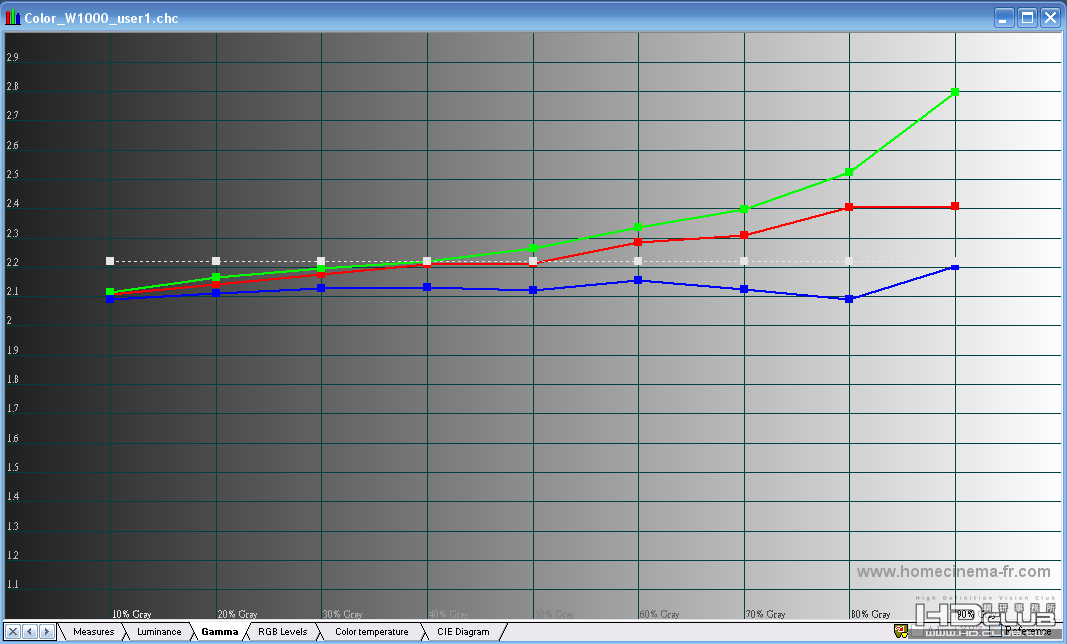This screenshot has width=1067, height=644.
Task: Click blue data point at 60% Gray
Action: tap(638, 280)
